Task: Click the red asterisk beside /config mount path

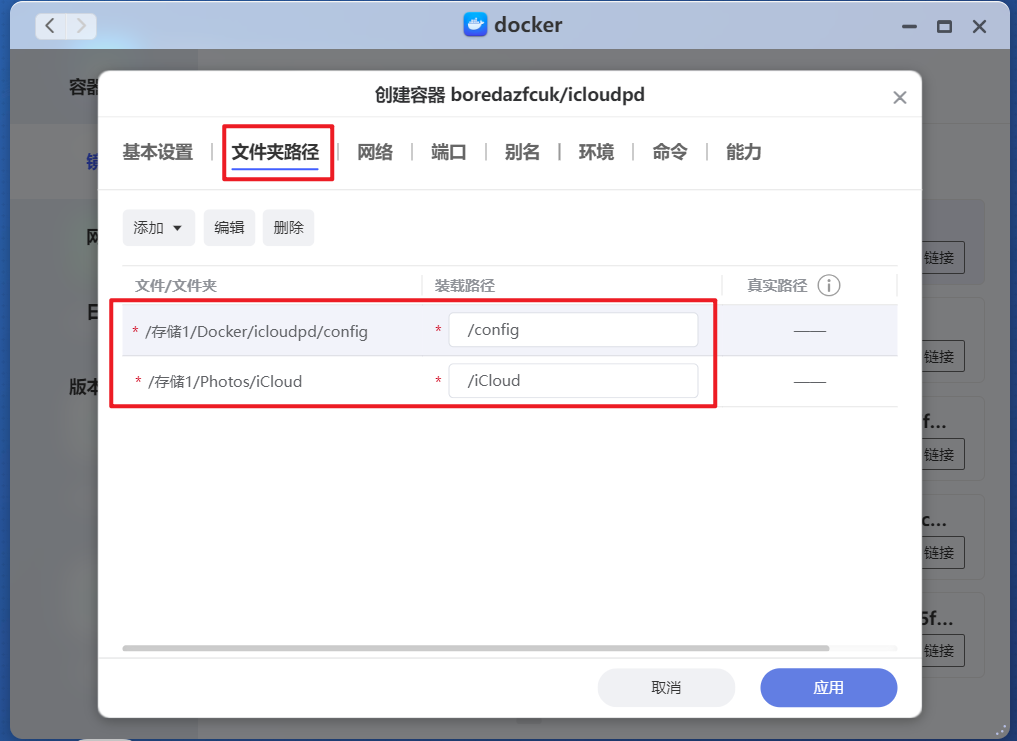Action: (437, 330)
